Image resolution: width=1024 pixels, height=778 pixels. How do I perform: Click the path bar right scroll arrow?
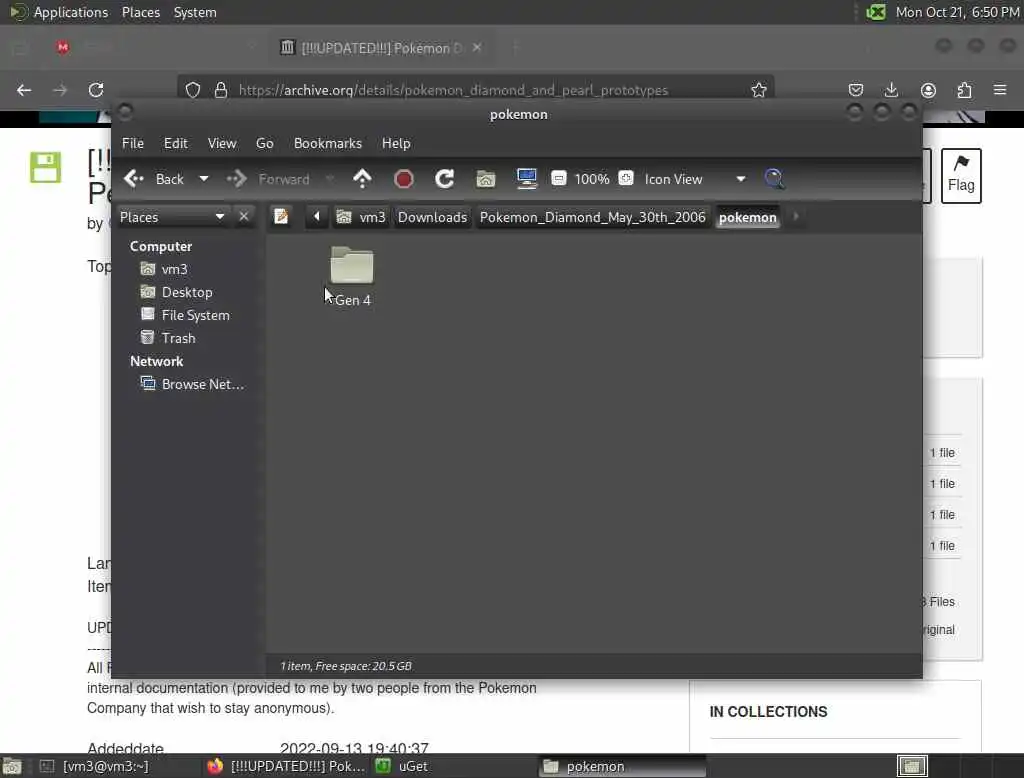click(795, 216)
